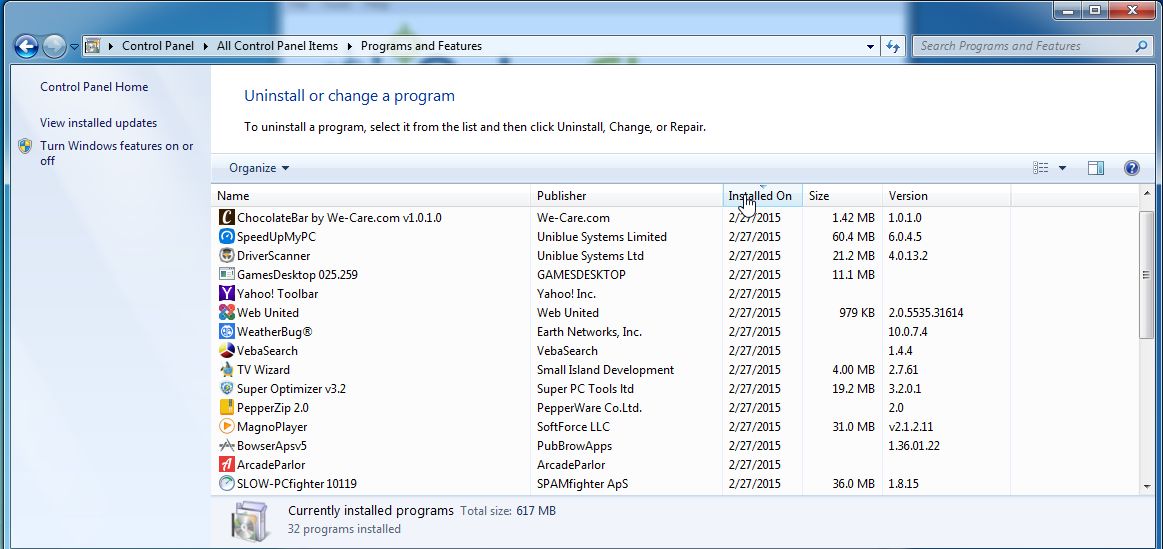Click the SpeedUpMyPC program icon
Image resolution: width=1163 pixels, height=549 pixels.
pyautogui.click(x=227, y=237)
